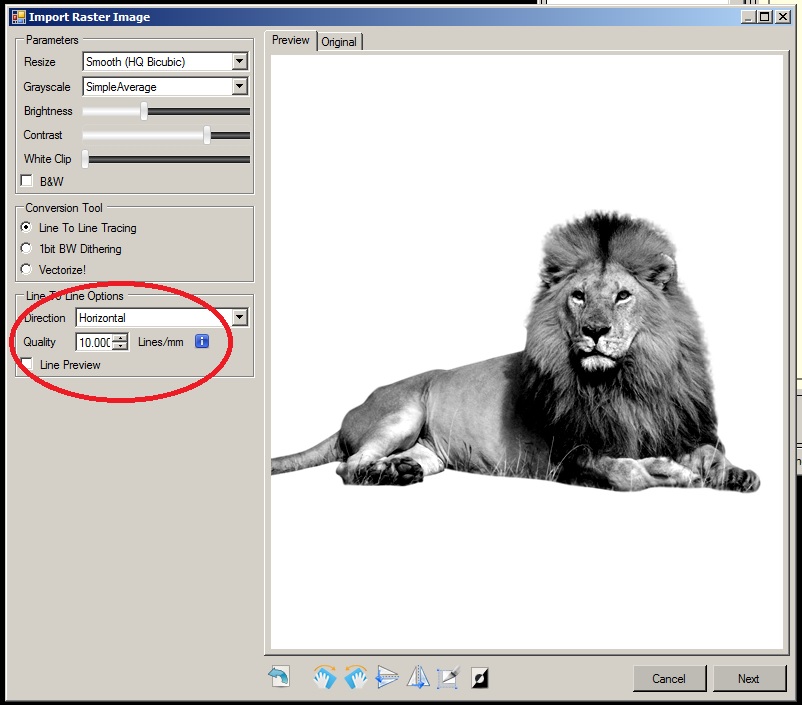Image resolution: width=802 pixels, height=705 pixels.
Task: Click the Import Raster Image title icon
Action: point(18,17)
